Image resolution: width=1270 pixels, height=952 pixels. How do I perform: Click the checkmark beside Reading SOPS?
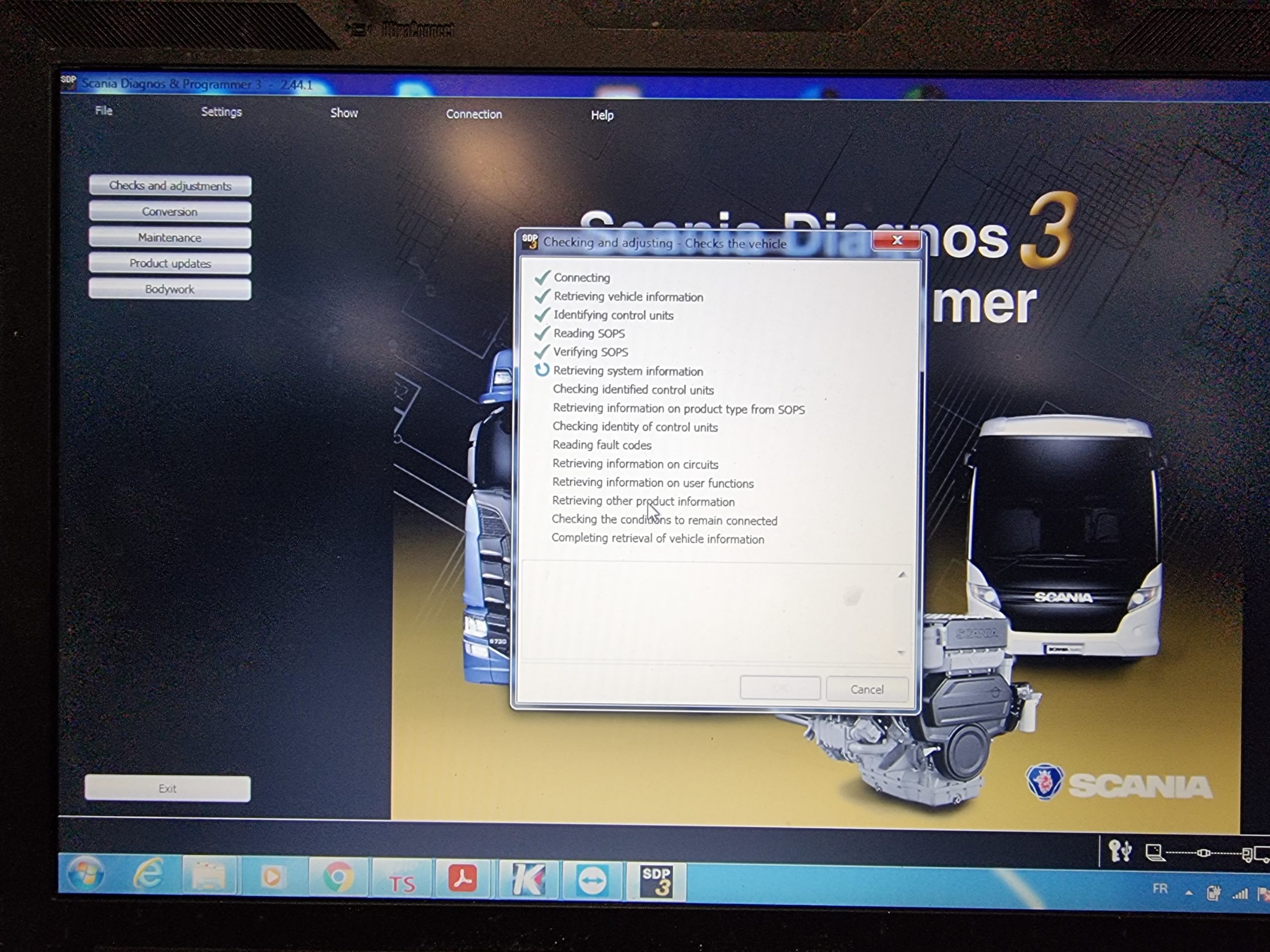(x=542, y=333)
